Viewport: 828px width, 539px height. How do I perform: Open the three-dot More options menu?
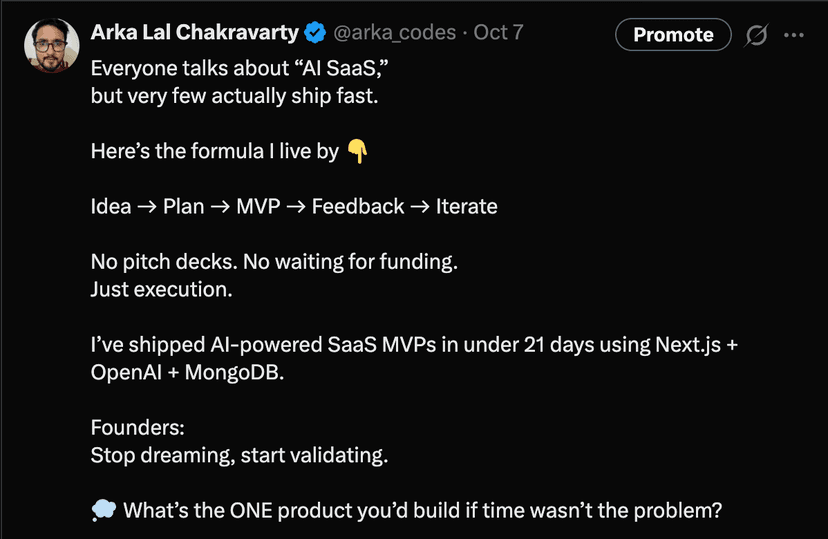point(794,35)
